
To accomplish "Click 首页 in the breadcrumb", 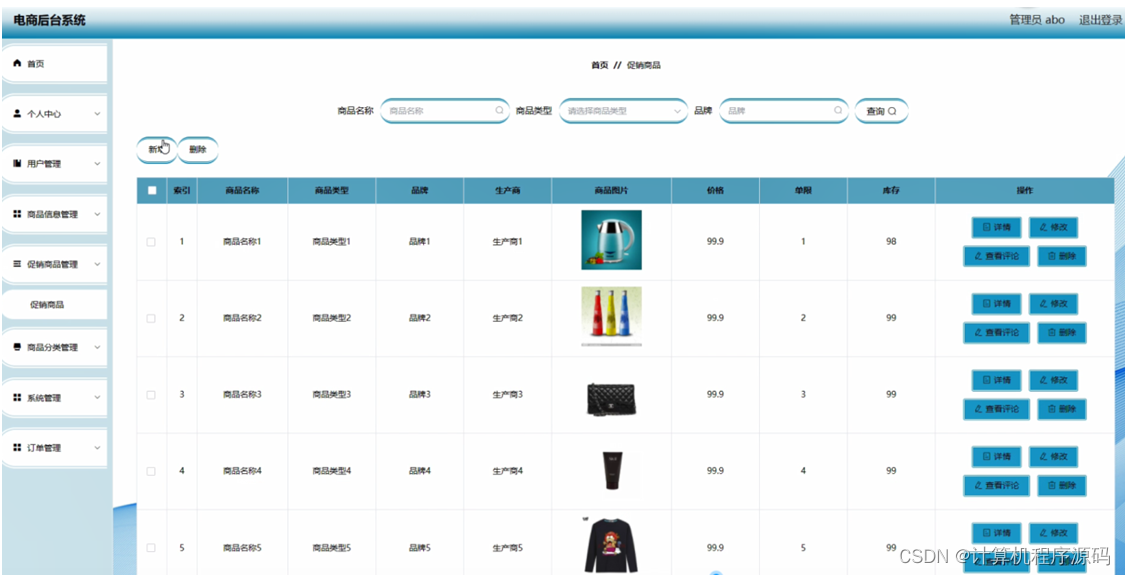I will (x=599, y=65).
